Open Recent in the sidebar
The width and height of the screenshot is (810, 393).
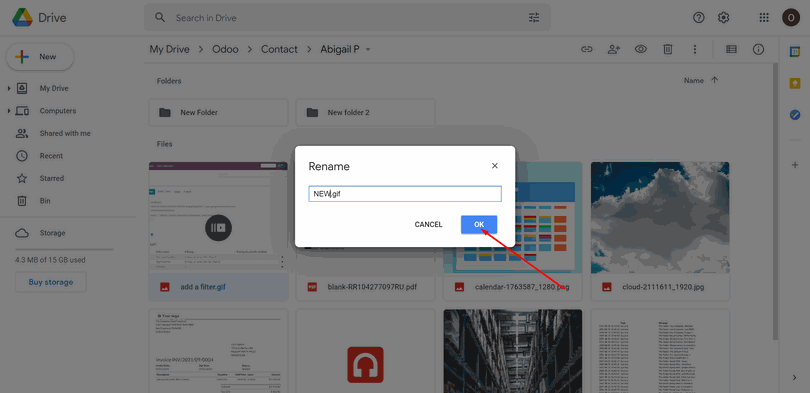(x=51, y=155)
